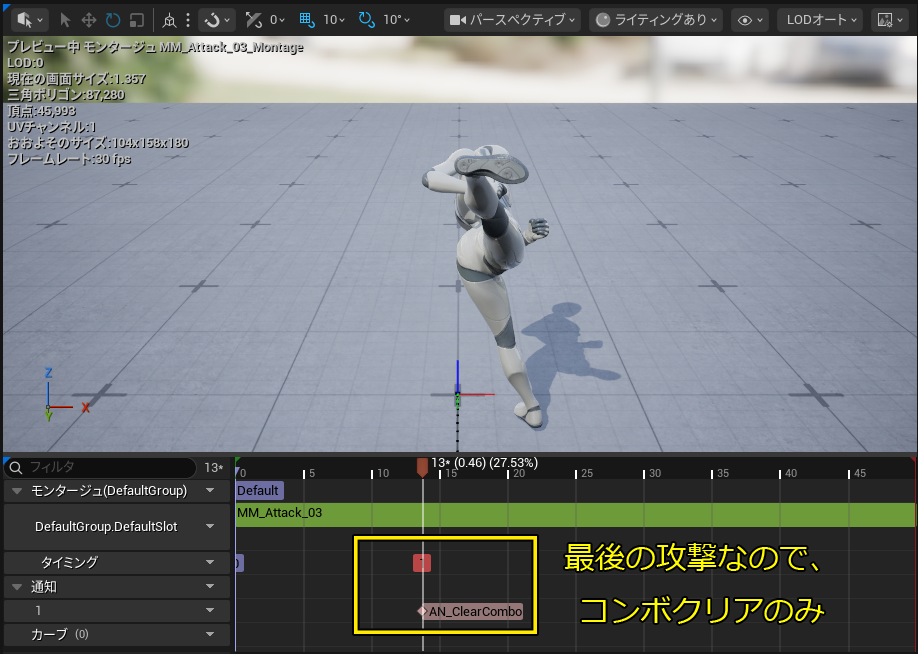Viewport: 918px width, 654px height.
Task: Select the AN_ClearCombo notify
Action: [471, 612]
